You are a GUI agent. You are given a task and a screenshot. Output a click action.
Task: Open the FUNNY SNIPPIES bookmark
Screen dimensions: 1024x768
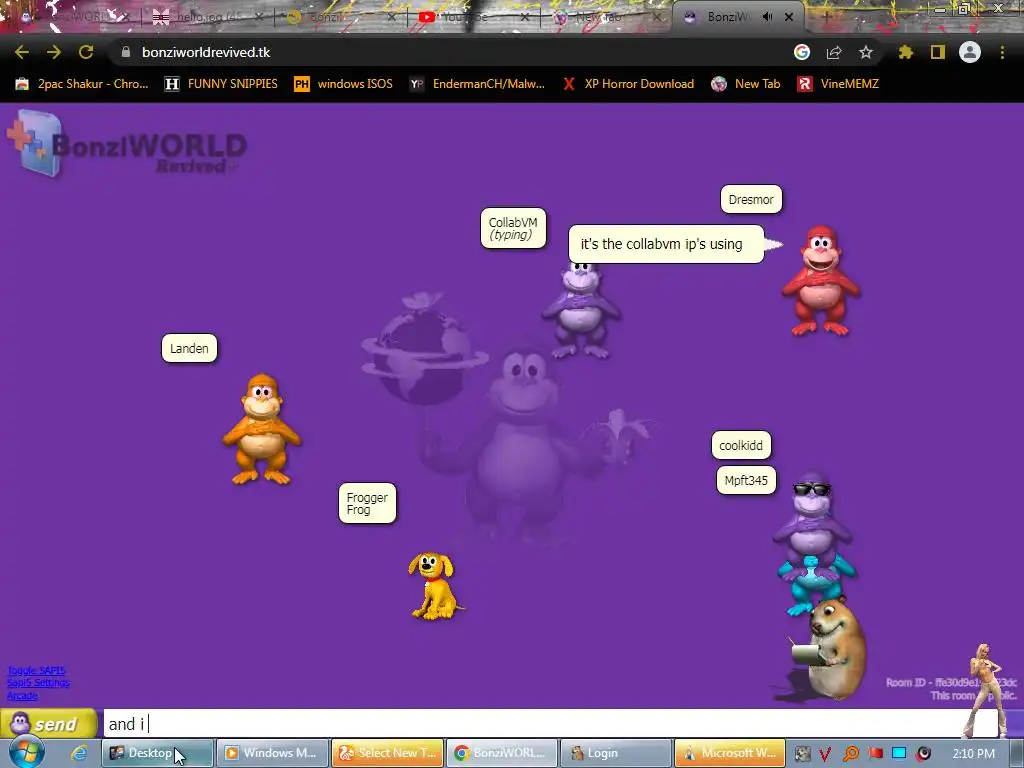click(221, 84)
